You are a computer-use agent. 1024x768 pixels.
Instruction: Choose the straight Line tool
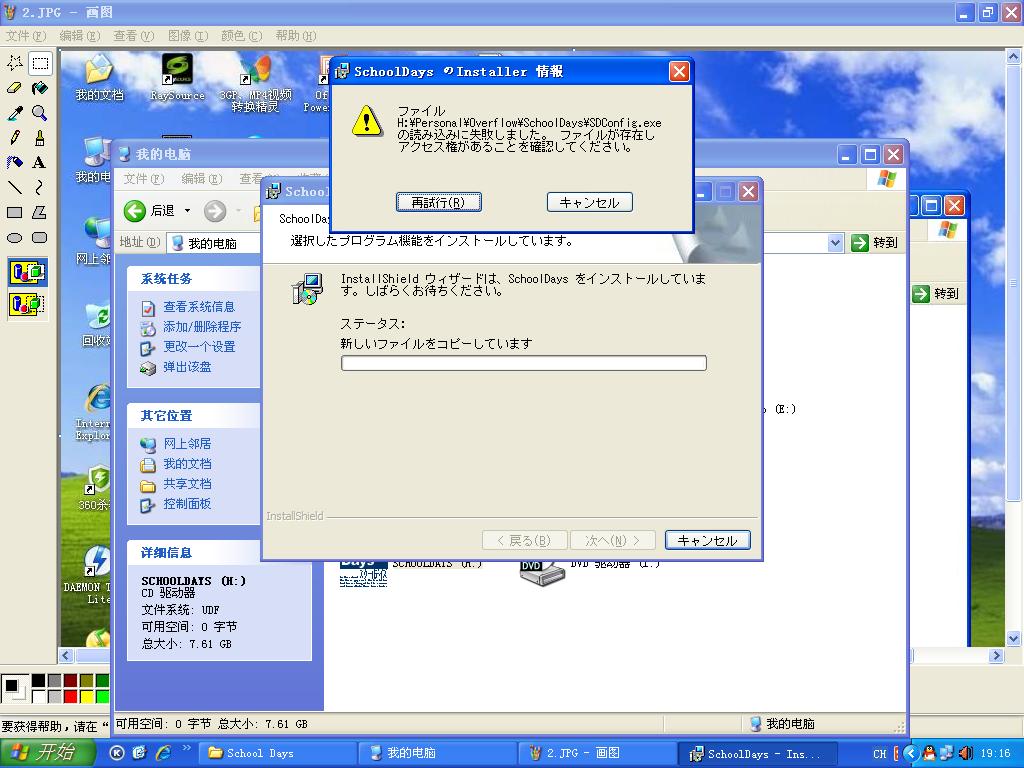coord(14,187)
